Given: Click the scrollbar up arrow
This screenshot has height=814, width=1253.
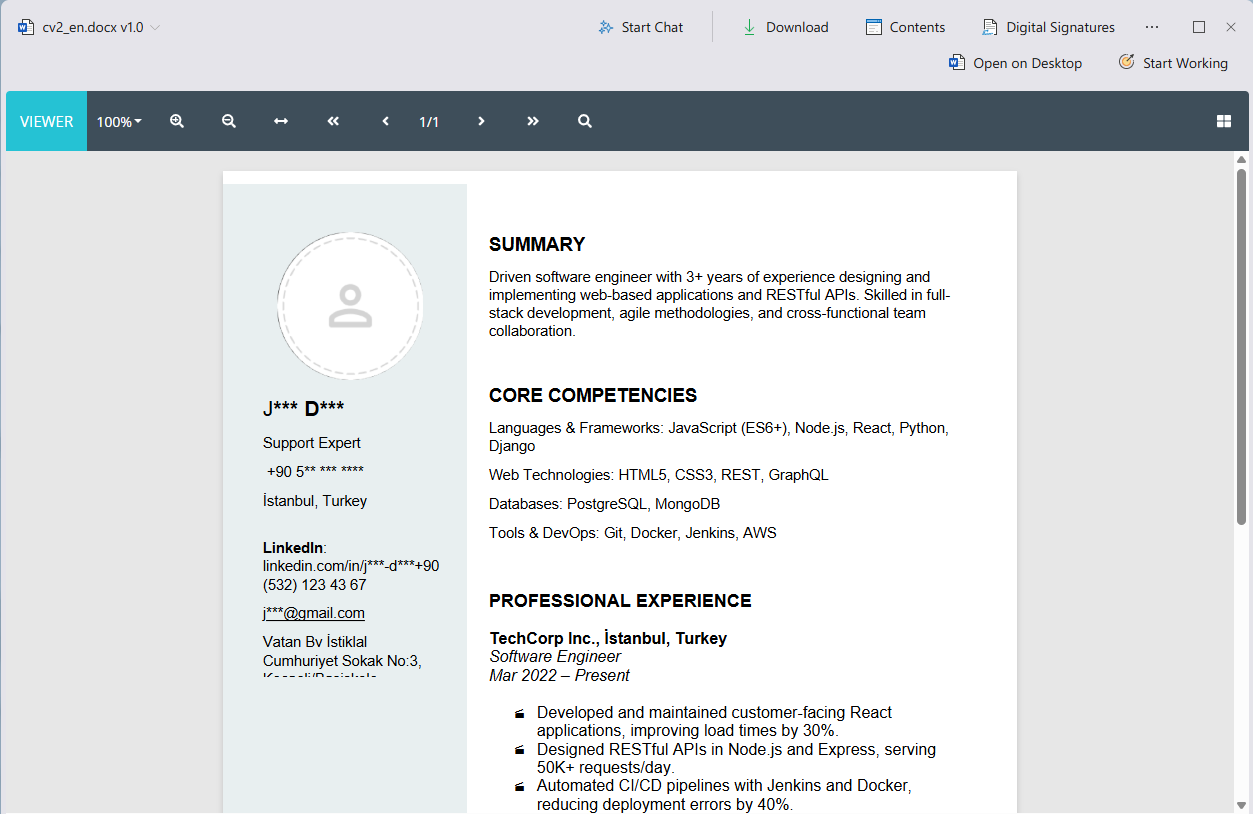Looking at the screenshot, I should click(x=1242, y=159).
